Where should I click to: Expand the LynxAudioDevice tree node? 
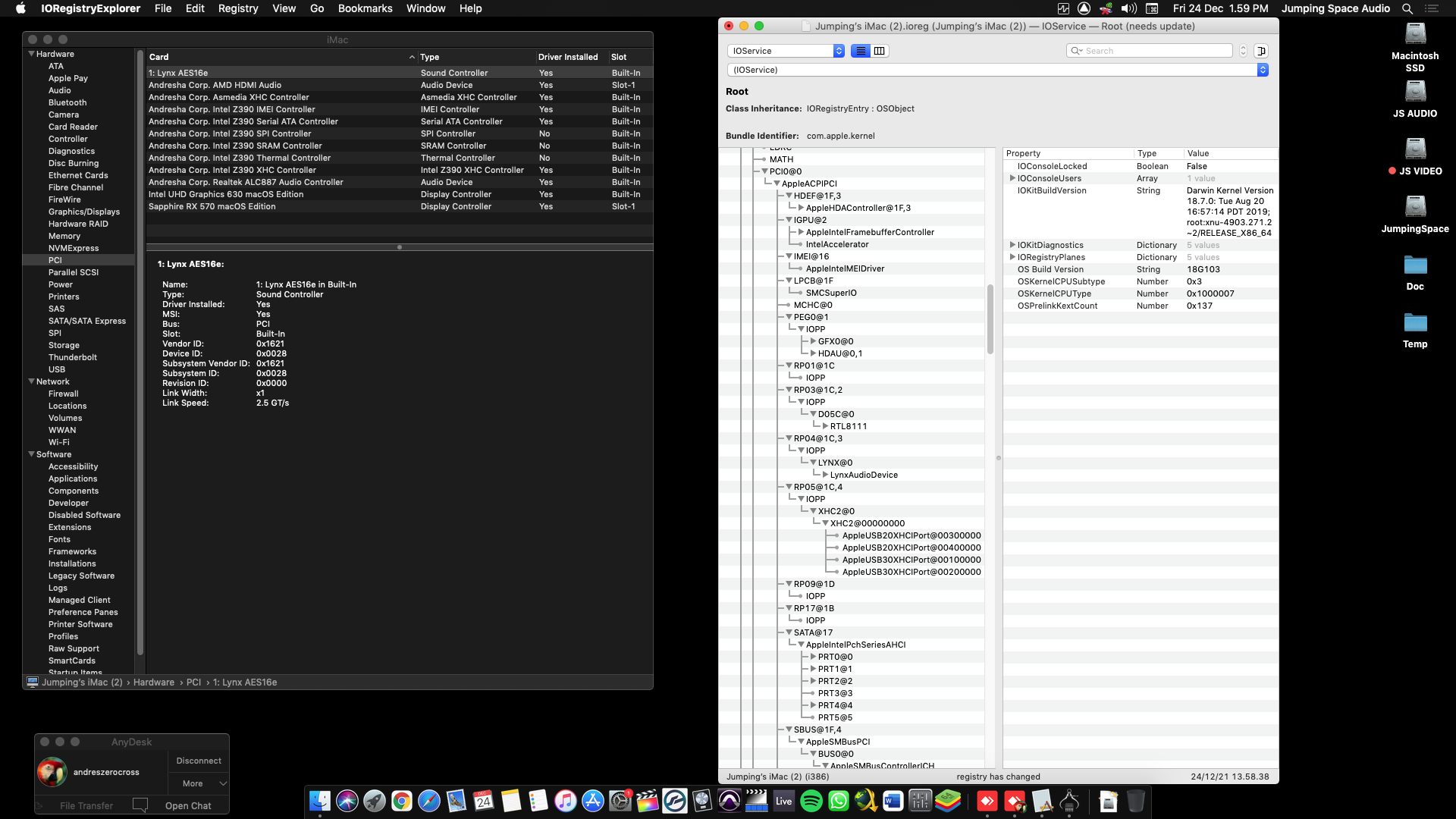(x=825, y=475)
